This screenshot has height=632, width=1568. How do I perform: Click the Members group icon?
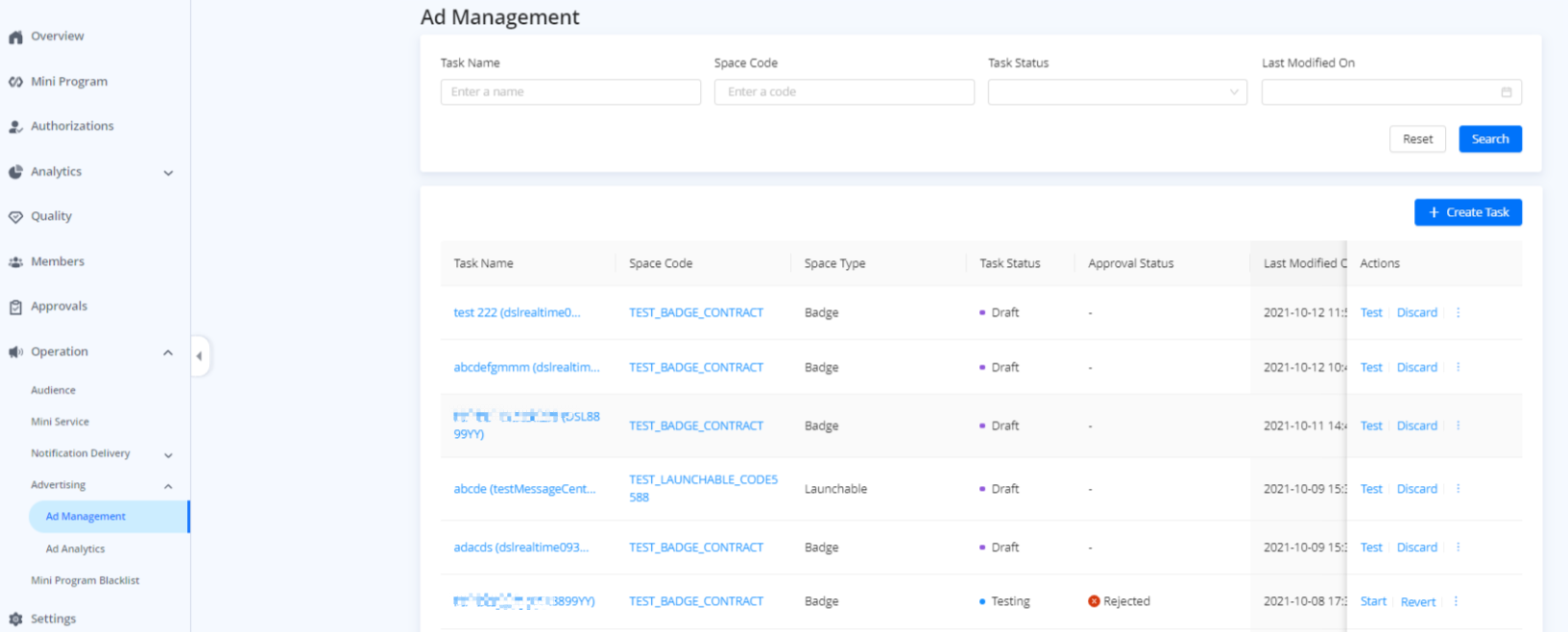(15, 262)
